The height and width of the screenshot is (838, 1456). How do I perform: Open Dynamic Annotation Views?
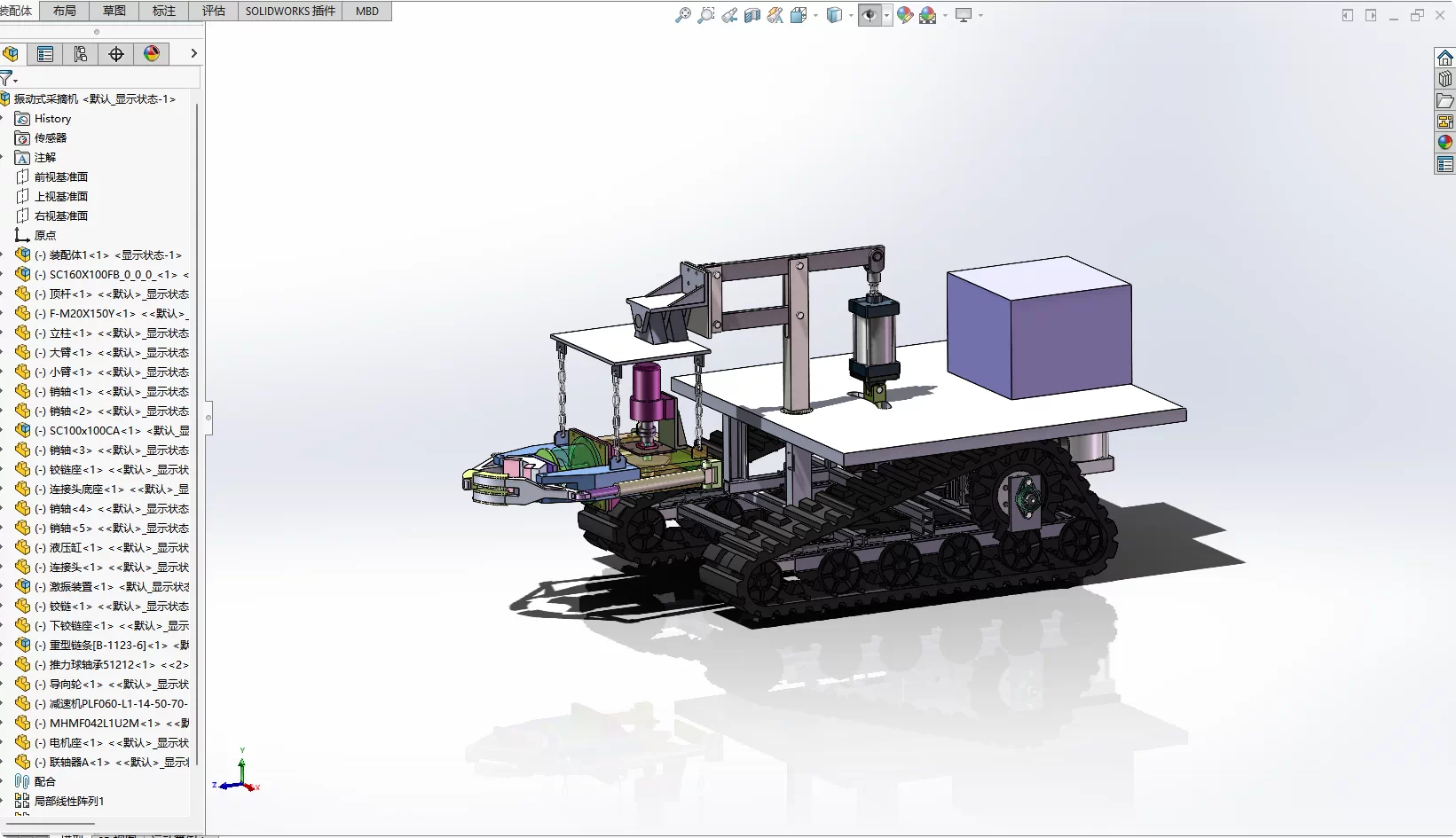(775, 15)
